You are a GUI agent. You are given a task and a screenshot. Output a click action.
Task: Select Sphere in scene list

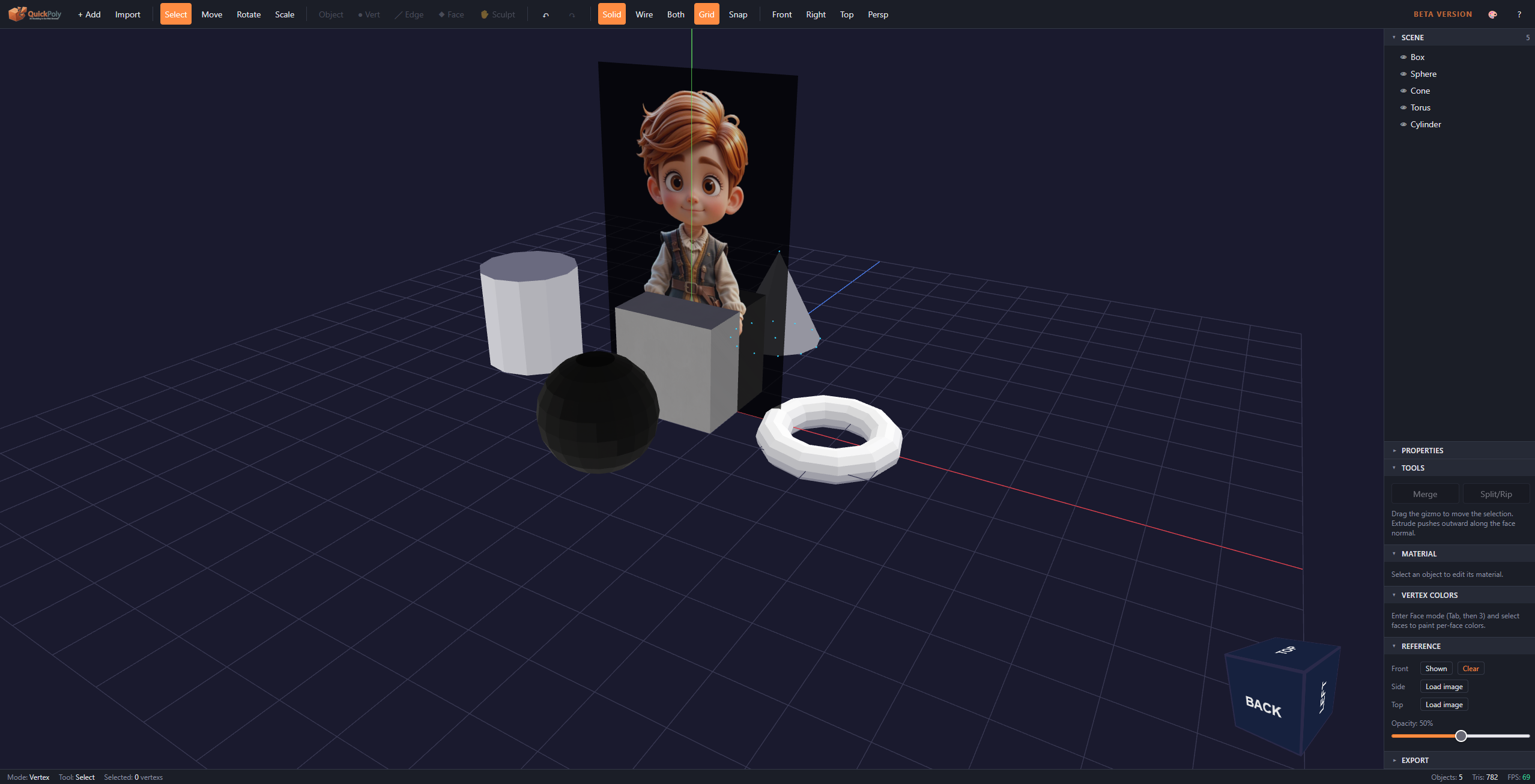[1459, 74]
